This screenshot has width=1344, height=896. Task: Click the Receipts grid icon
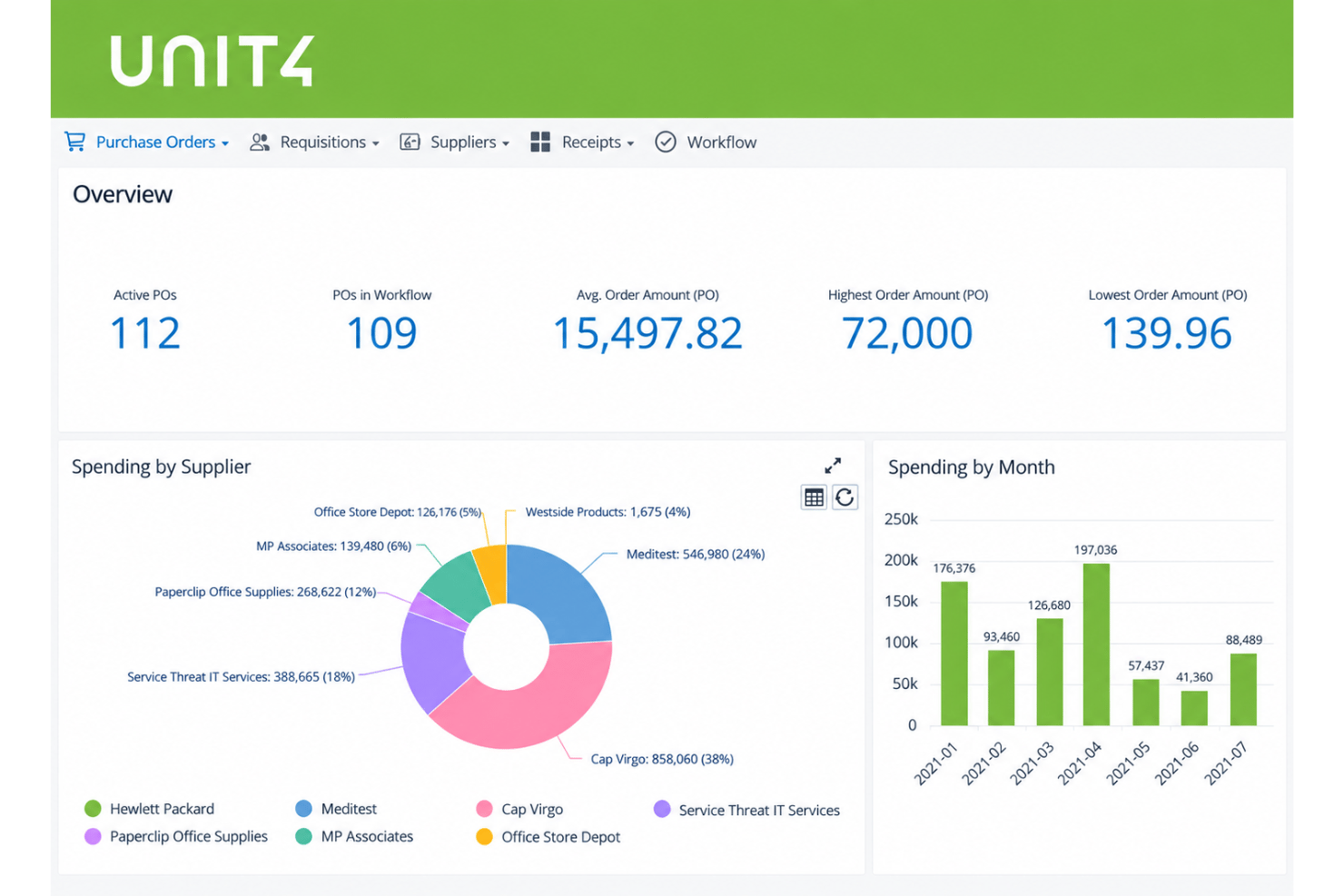pyautogui.click(x=540, y=142)
